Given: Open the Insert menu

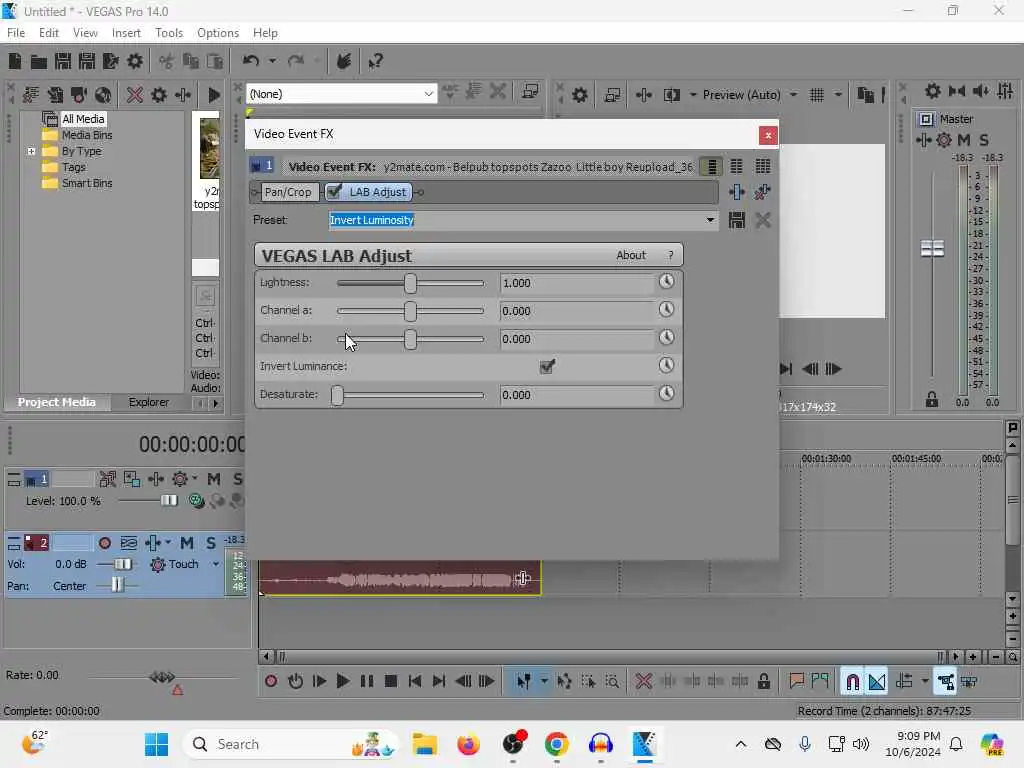Looking at the screenshot, I should 126,33.
